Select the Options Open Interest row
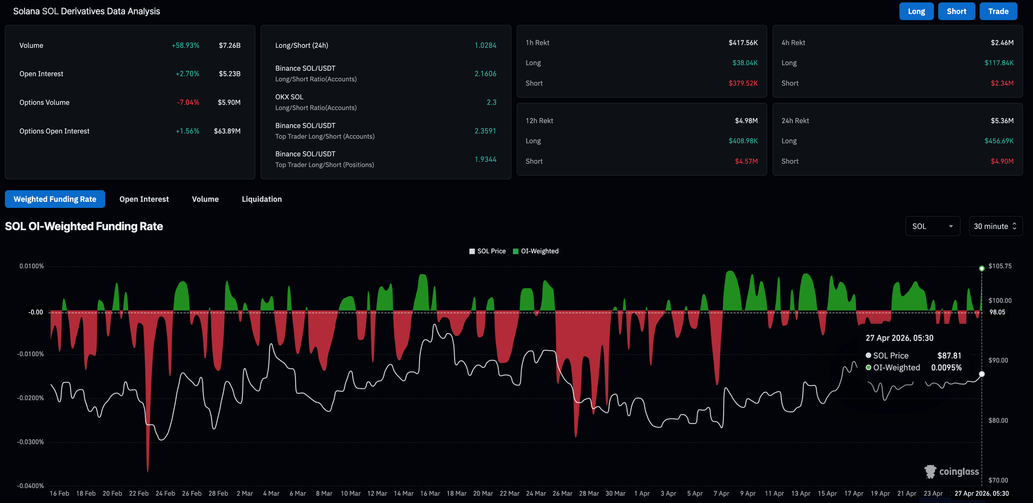The height and width of the screenshot is (503, 1033). (130, 131)
